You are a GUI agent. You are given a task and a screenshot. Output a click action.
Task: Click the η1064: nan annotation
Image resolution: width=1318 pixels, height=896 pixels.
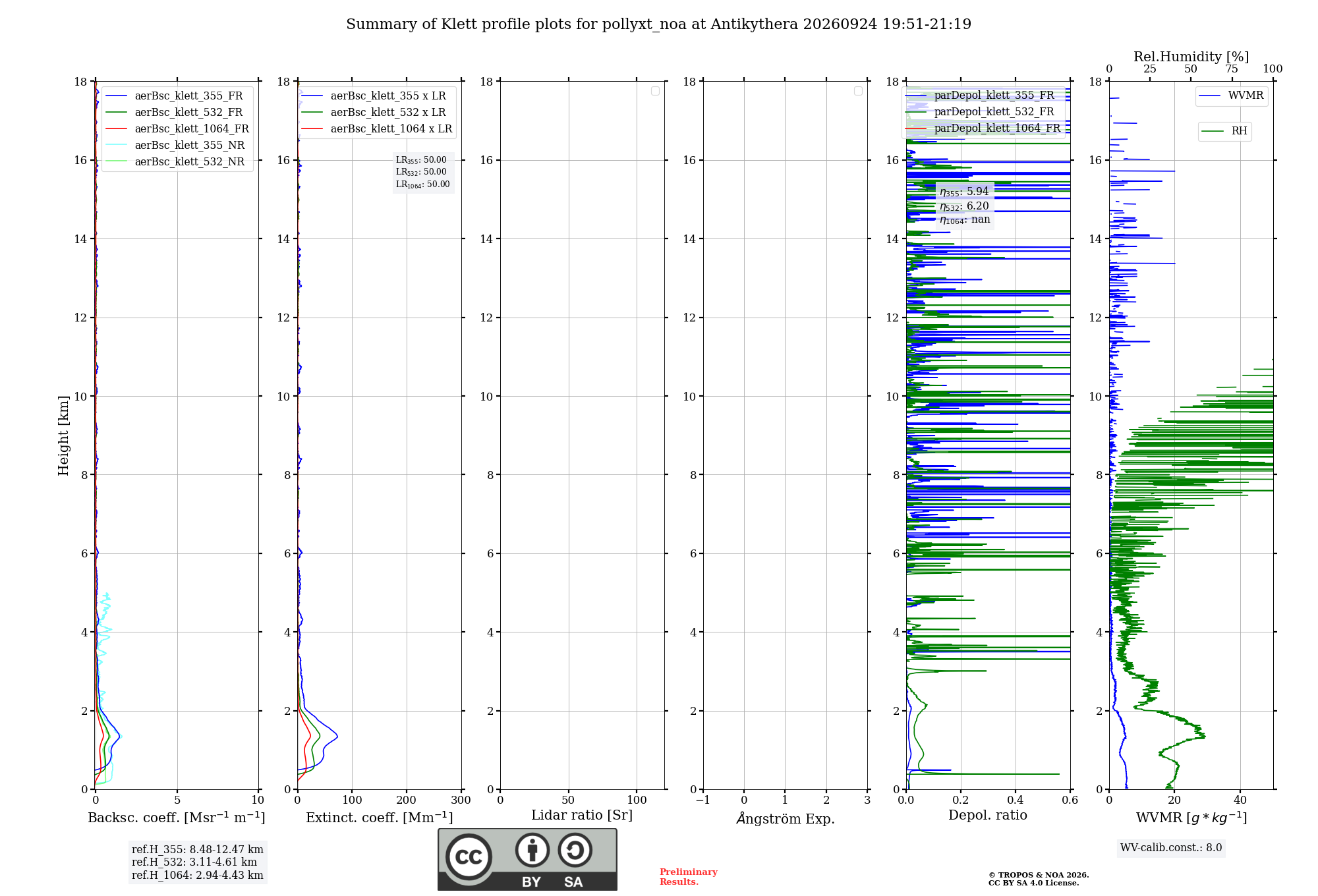[x=965, y=220]
